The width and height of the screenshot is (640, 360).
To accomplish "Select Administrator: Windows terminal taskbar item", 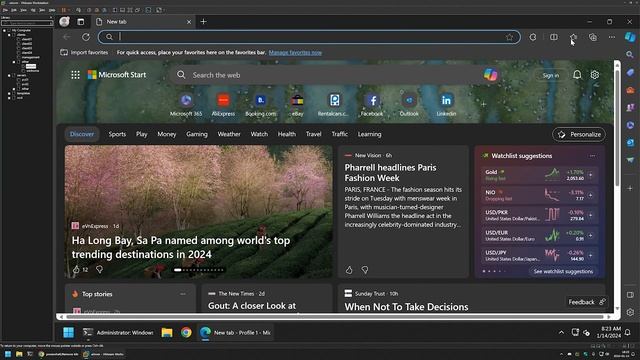I will point(118,333).
